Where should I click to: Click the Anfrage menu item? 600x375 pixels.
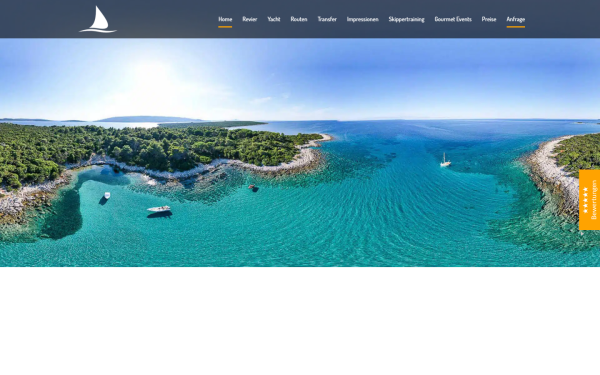[x=515, y=19]
